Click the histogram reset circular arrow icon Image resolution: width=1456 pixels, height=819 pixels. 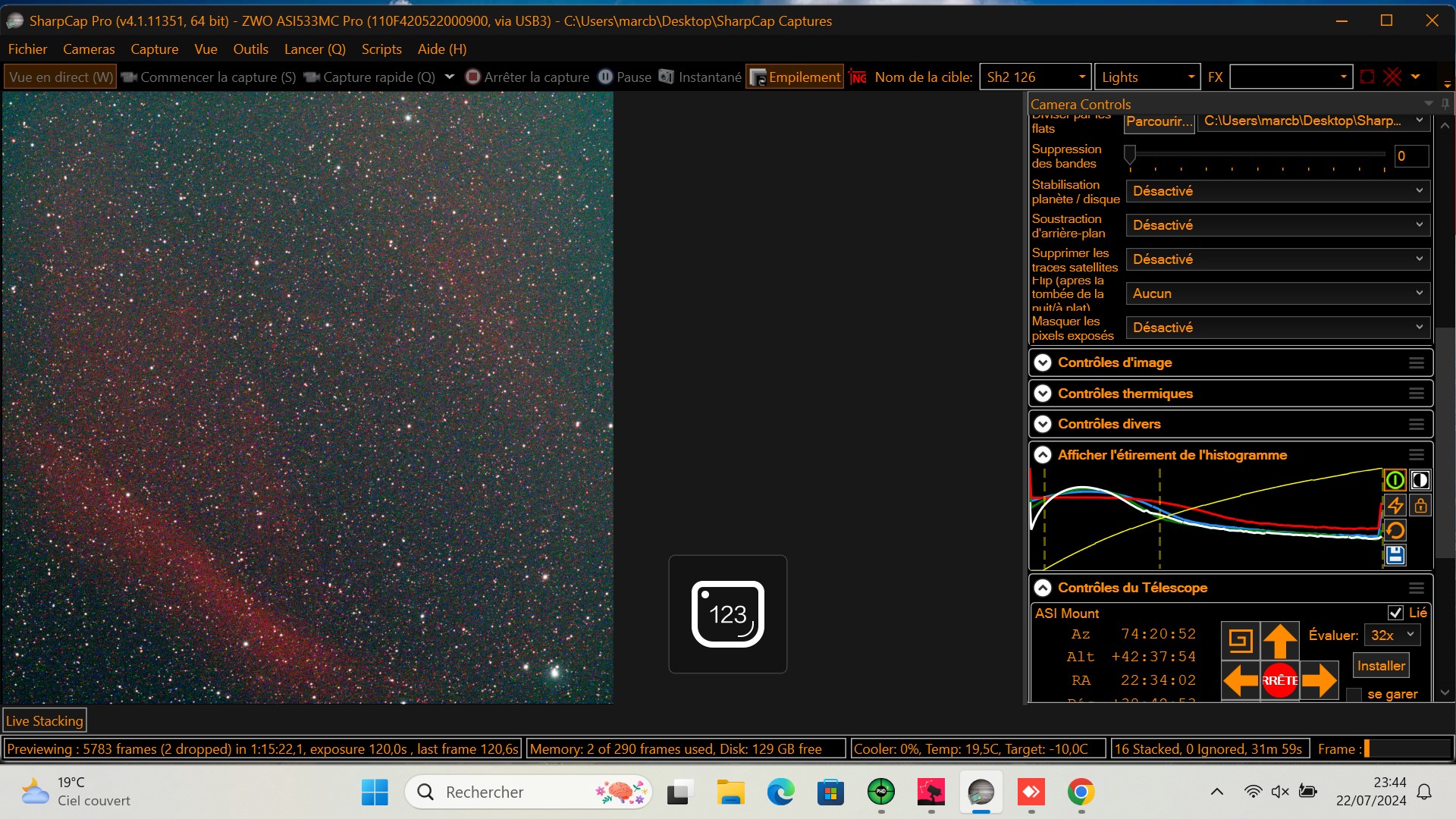point(1395,531)
